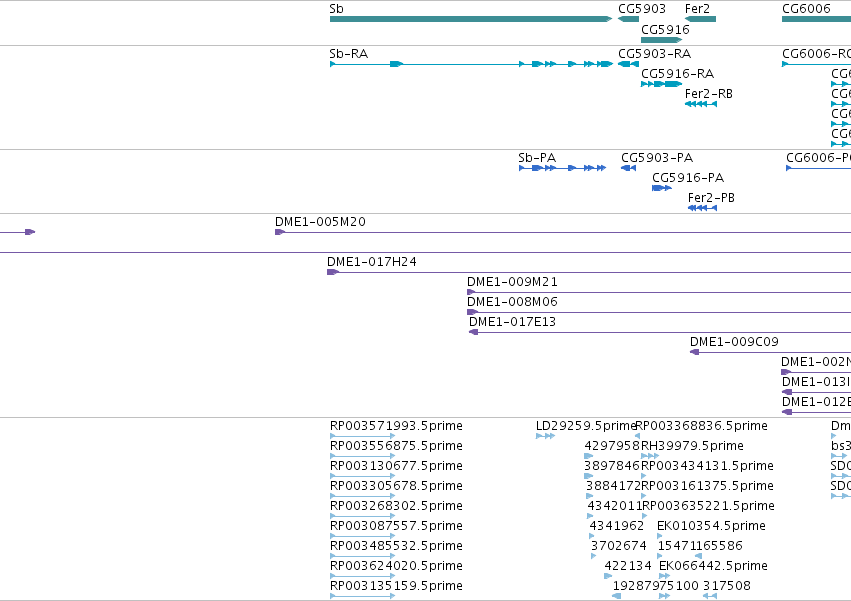This screenshot has width=851, height=601.
Task: Click the CG5903 gene arrow
Action: (x=628, y=19)
